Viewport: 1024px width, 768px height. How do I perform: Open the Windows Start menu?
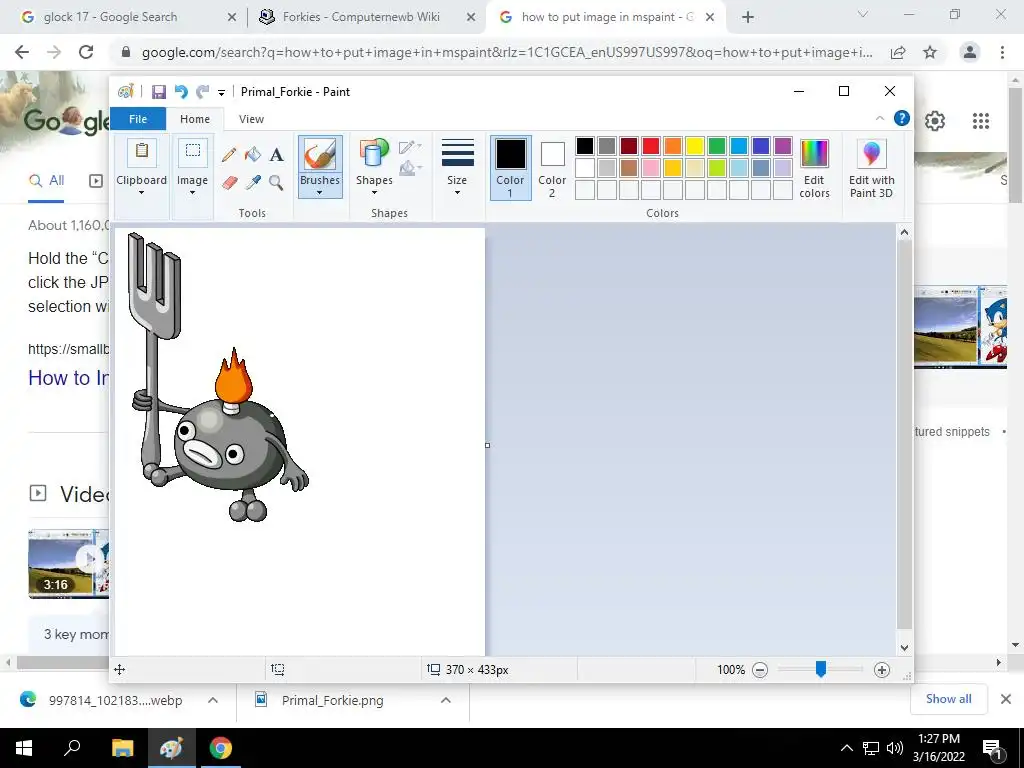[x=24, y=748]
